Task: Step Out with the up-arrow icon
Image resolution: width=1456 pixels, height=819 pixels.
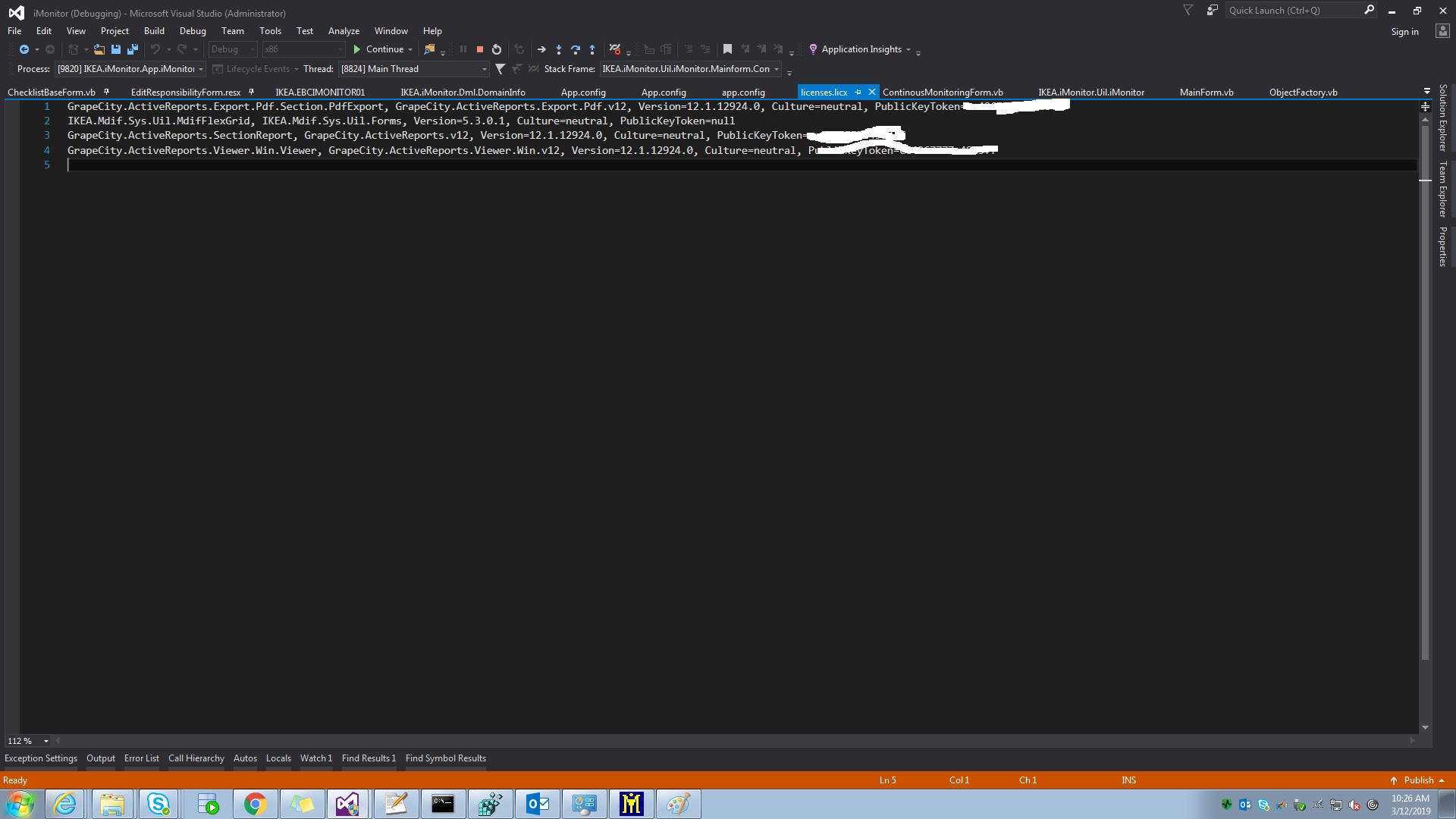Action: [592, 49]
